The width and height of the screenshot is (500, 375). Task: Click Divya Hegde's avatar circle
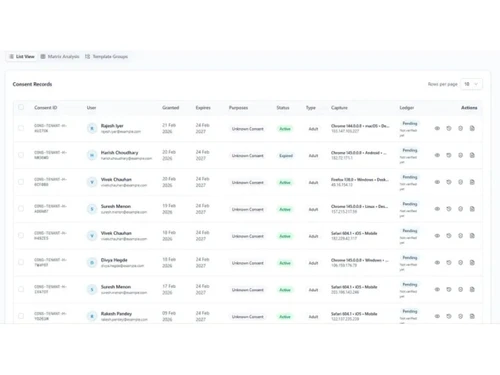pos(92,263)
